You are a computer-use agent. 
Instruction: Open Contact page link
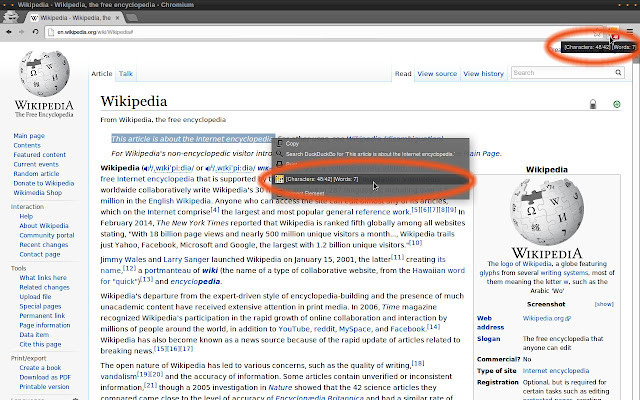pyautogui.click(x=40, y=254)
